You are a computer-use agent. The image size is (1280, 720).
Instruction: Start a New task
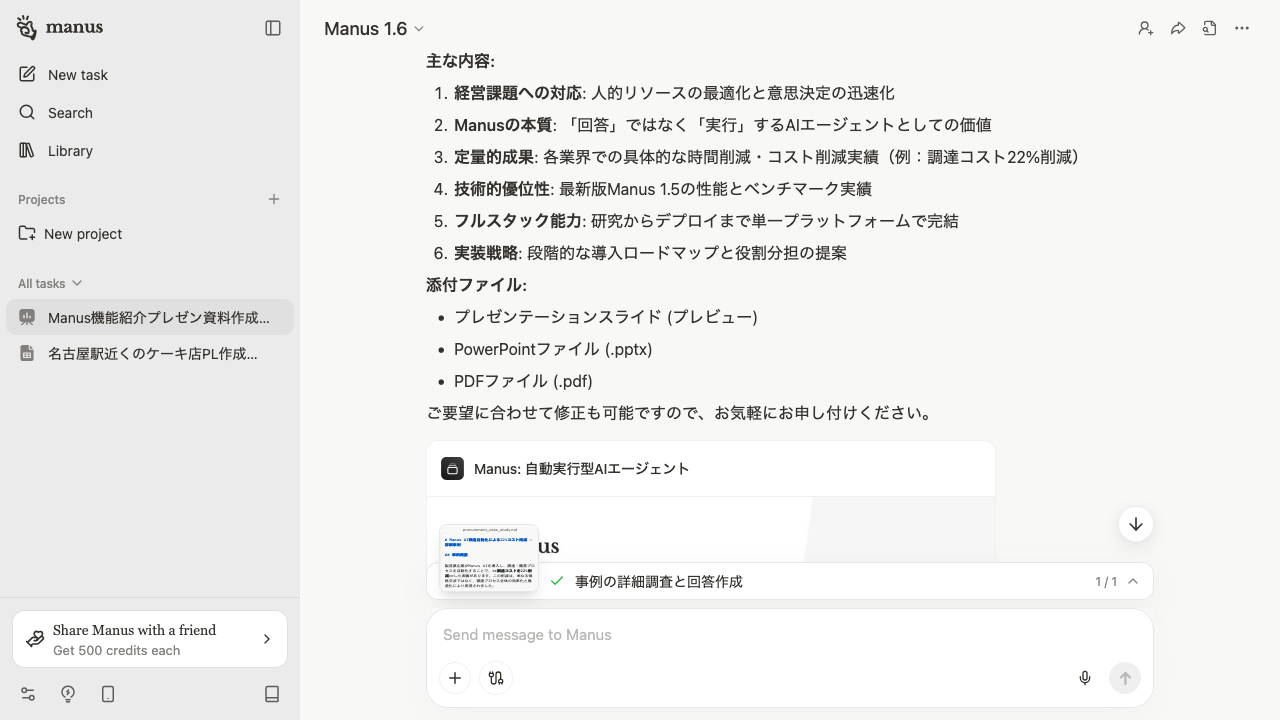click(x=150, y=75)
